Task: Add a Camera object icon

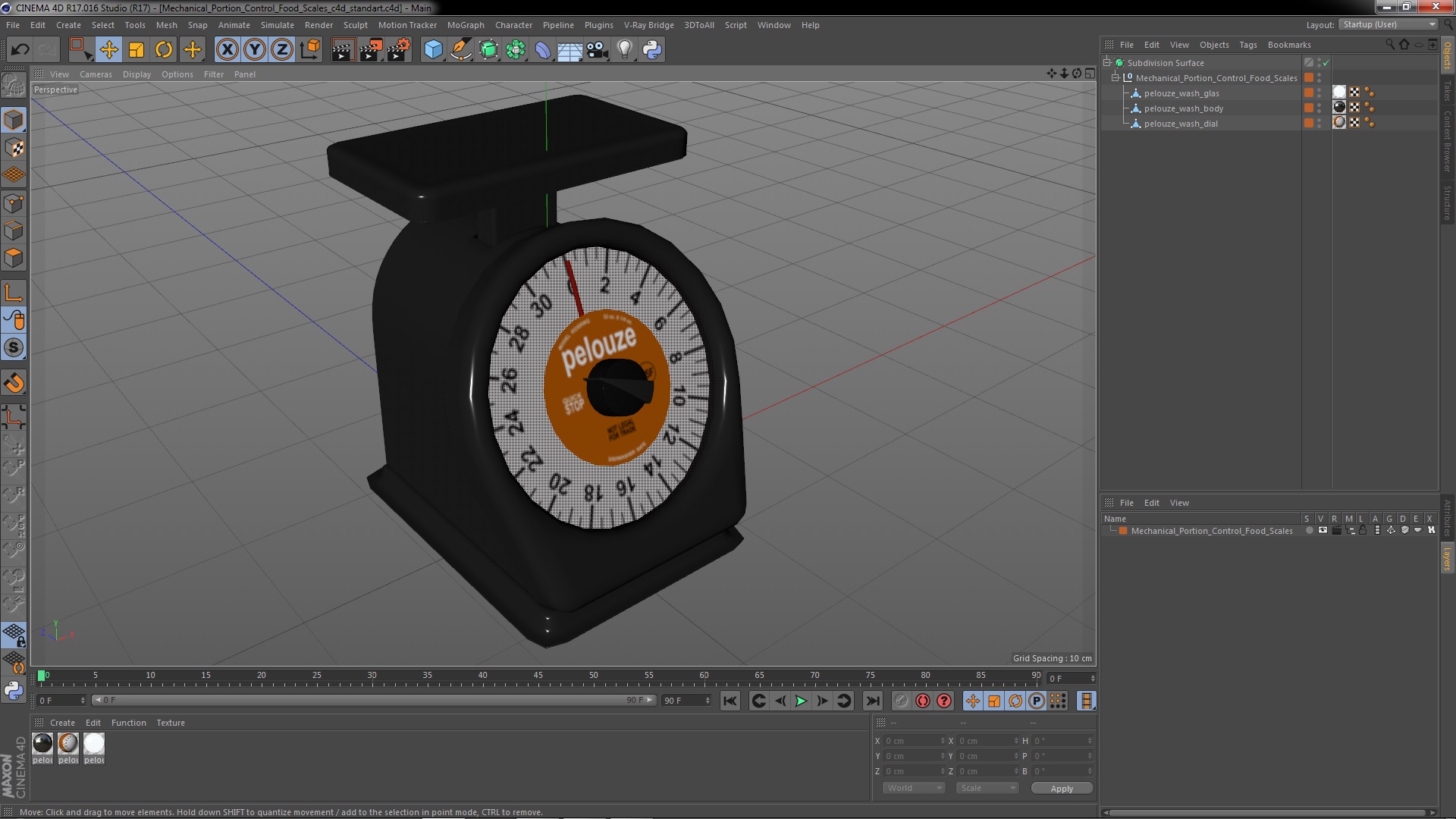Action: (x=597, y=50)
